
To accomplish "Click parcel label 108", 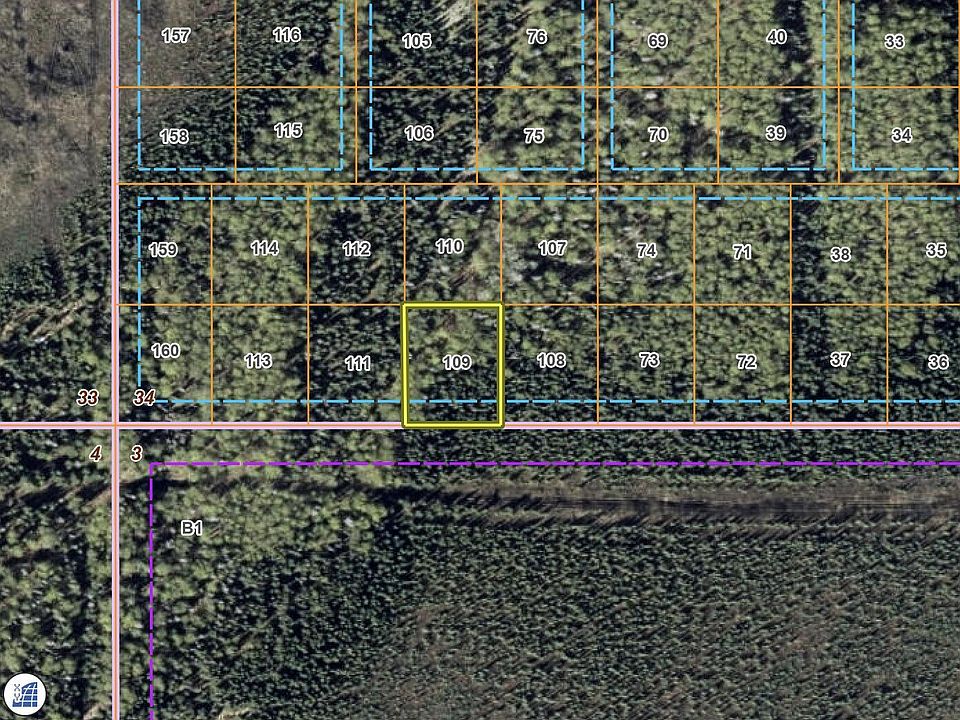I will click(551, 360).
